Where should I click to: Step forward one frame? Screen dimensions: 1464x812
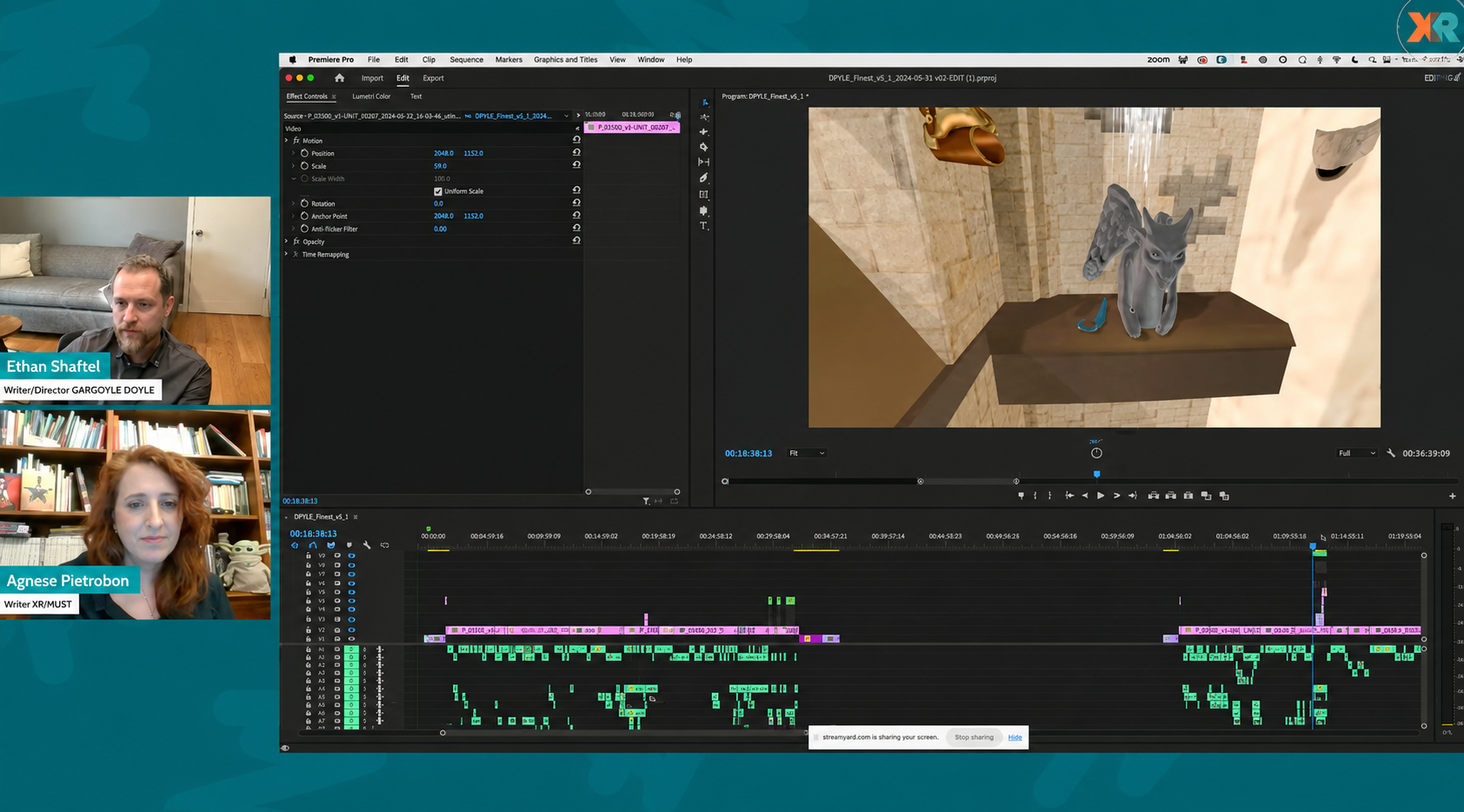click(x=1117, y=496)
